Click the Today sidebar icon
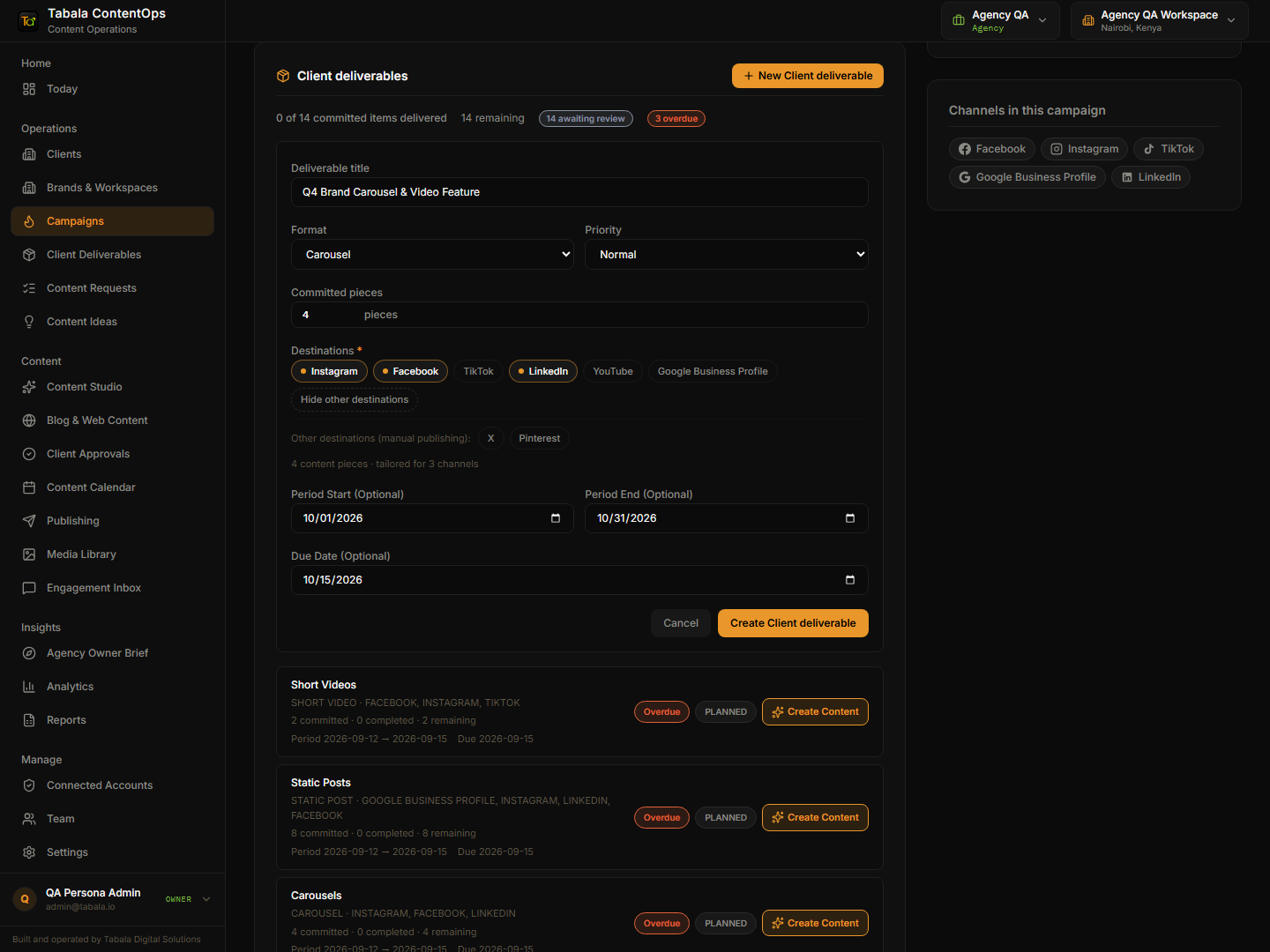The height and width of the screenshot is (952, 1270). coord(29,89)
